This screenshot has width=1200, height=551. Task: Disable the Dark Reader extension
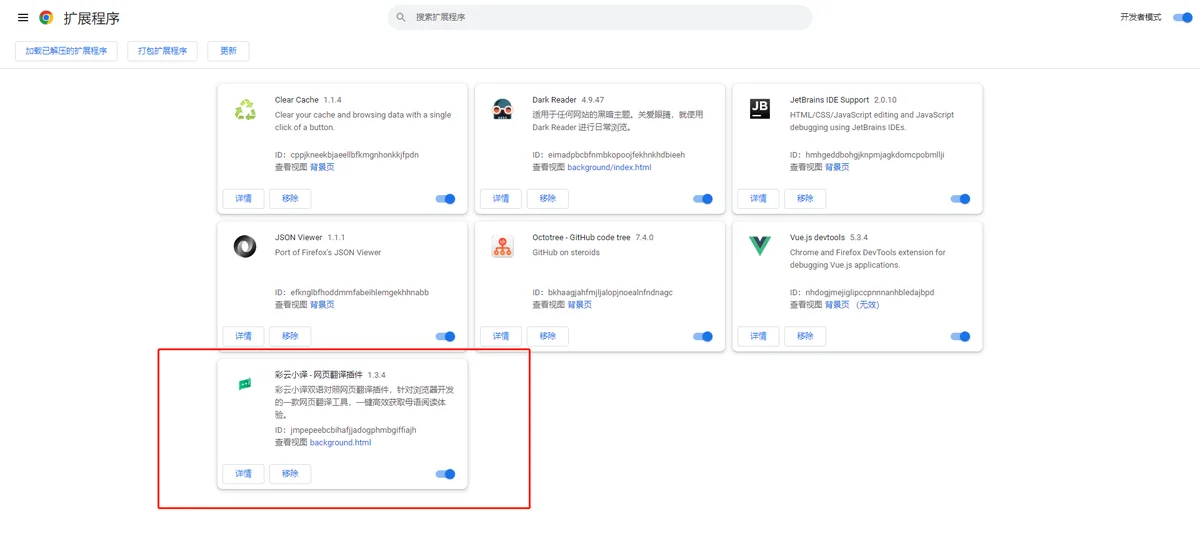703,199
